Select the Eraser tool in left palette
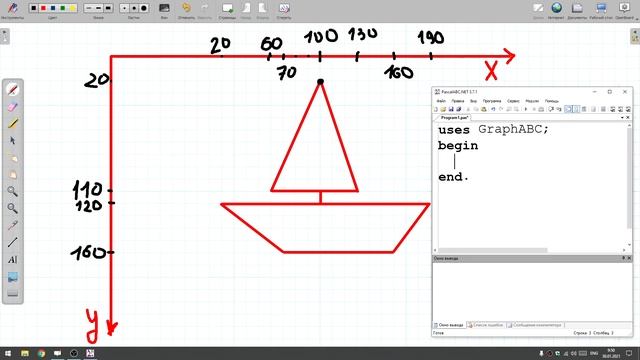640x360 pixels. [13, 107]
